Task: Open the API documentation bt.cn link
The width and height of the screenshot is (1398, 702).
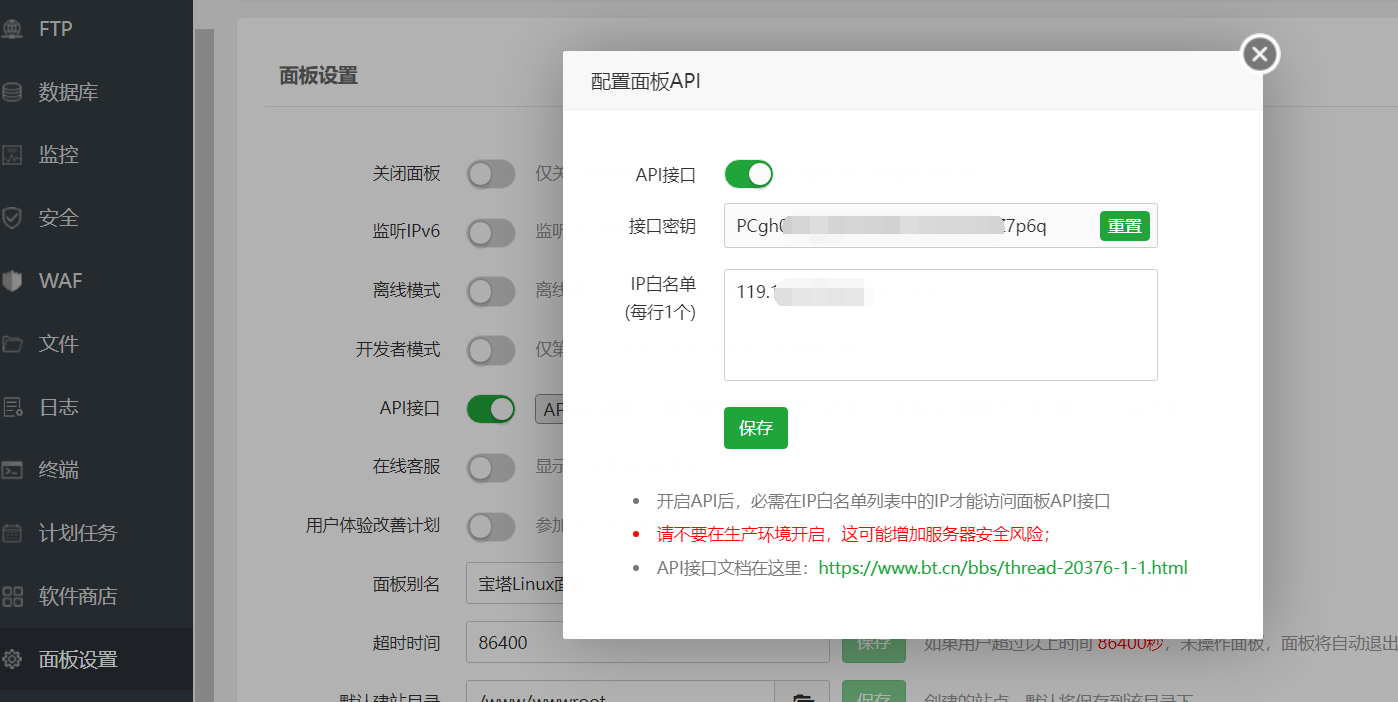Action: pos(1002,568)
